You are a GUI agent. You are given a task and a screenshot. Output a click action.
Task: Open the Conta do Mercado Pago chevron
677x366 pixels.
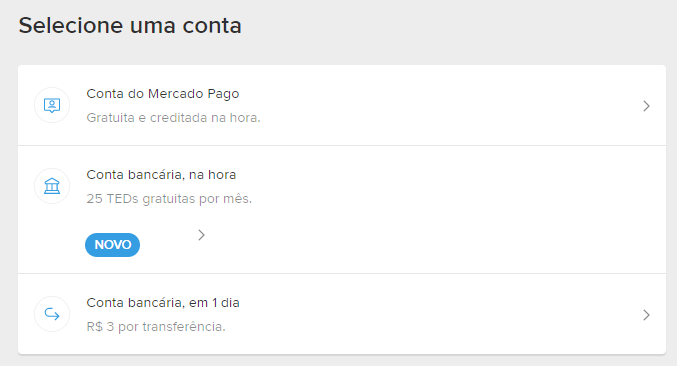pos(646,106)
